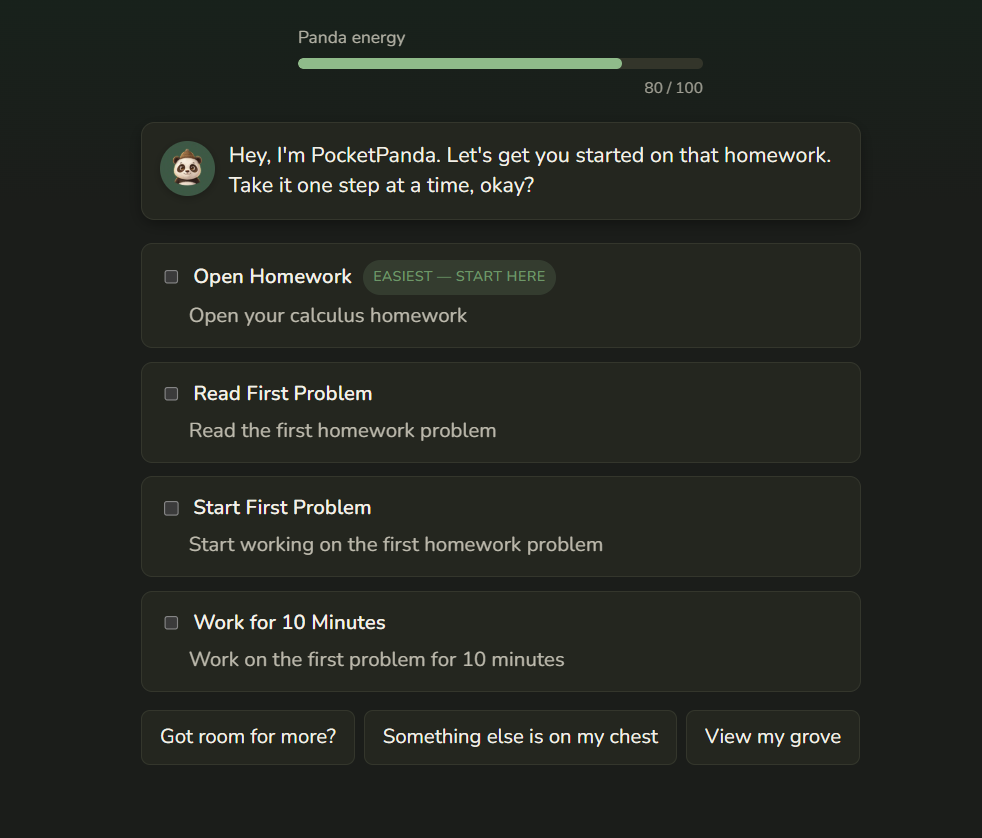Screen dimensions: 982x838
Task: Click the PocketPanda avatar icon
Action: 187,168
